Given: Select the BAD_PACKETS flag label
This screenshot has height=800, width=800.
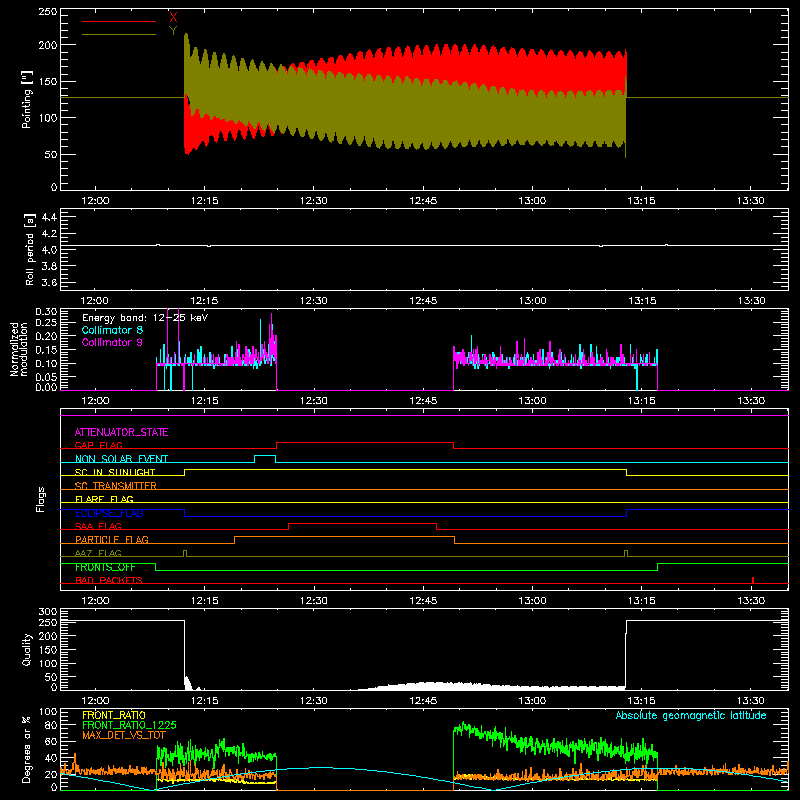Looking at the screenshot, I should tap(109, 580).
